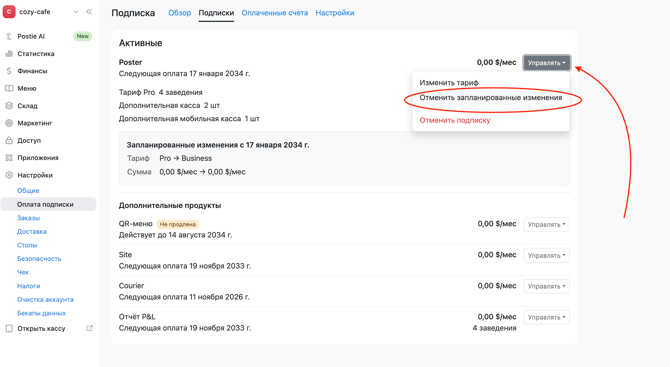Open Управлять dropdown for Courier
This screenshot has height=367, width=670.
(x=547, y=286)
